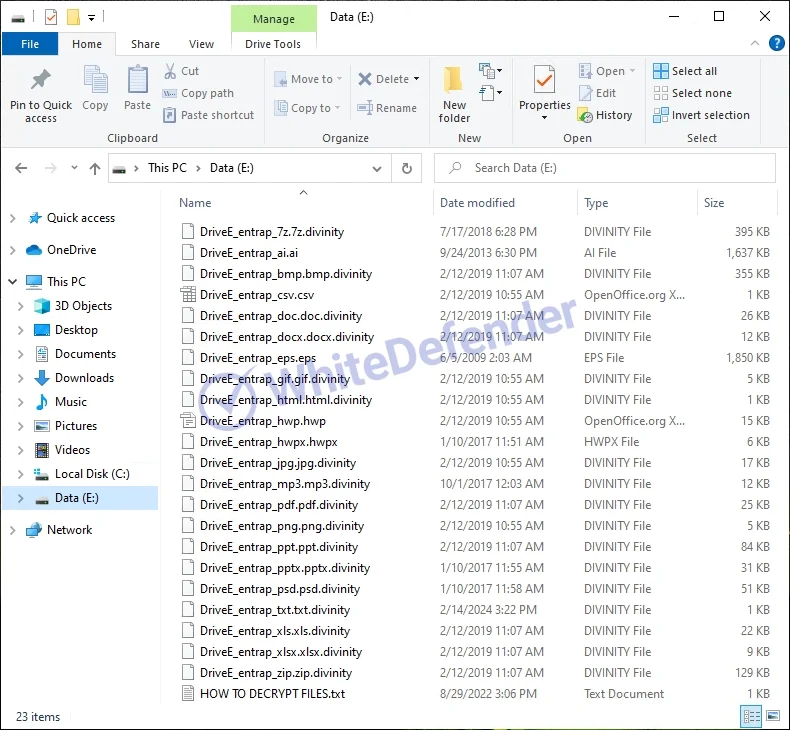Click Invert selection button

point(701,115)
